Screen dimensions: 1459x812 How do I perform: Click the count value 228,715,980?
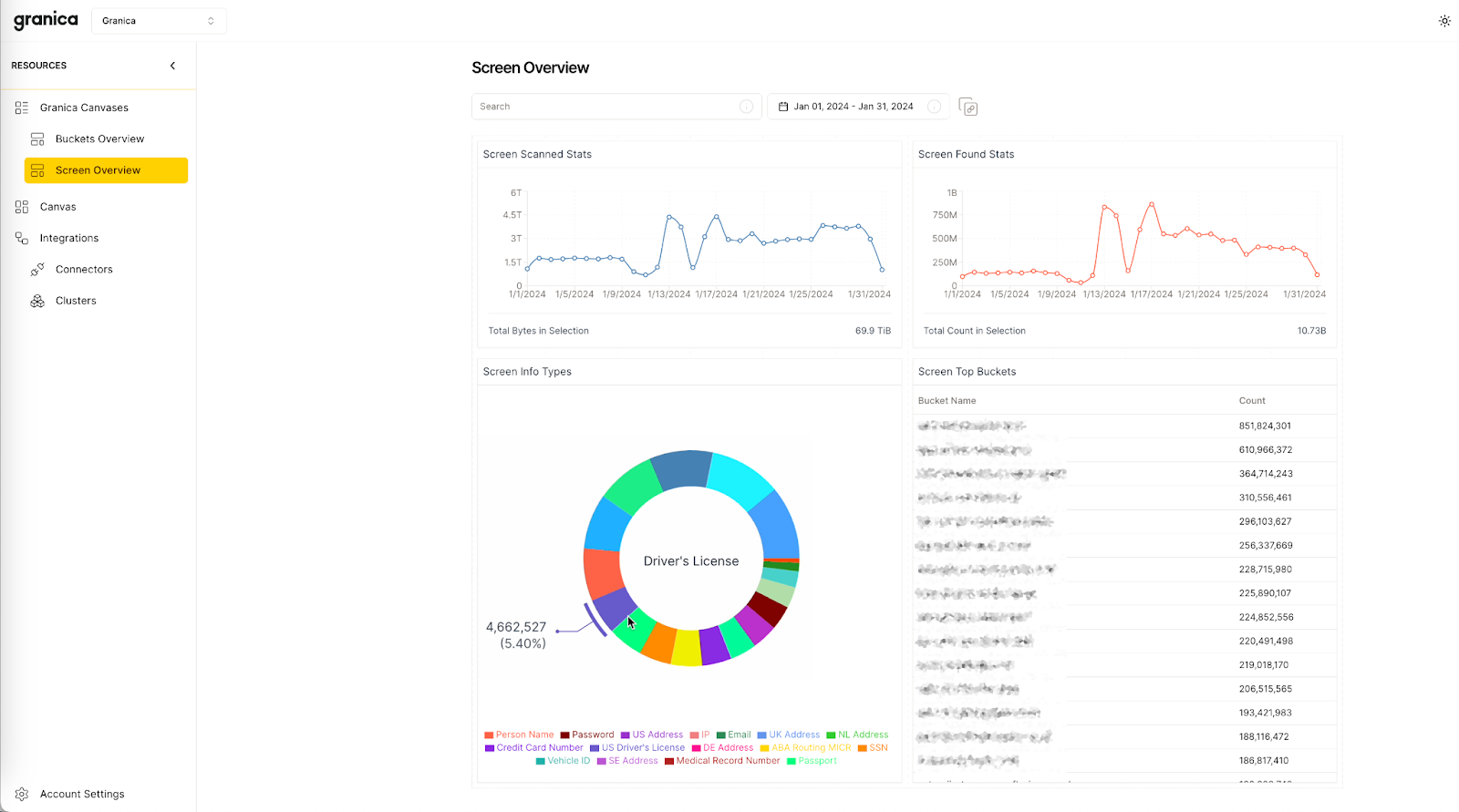pyautogui.click(x=1265, y=570)
